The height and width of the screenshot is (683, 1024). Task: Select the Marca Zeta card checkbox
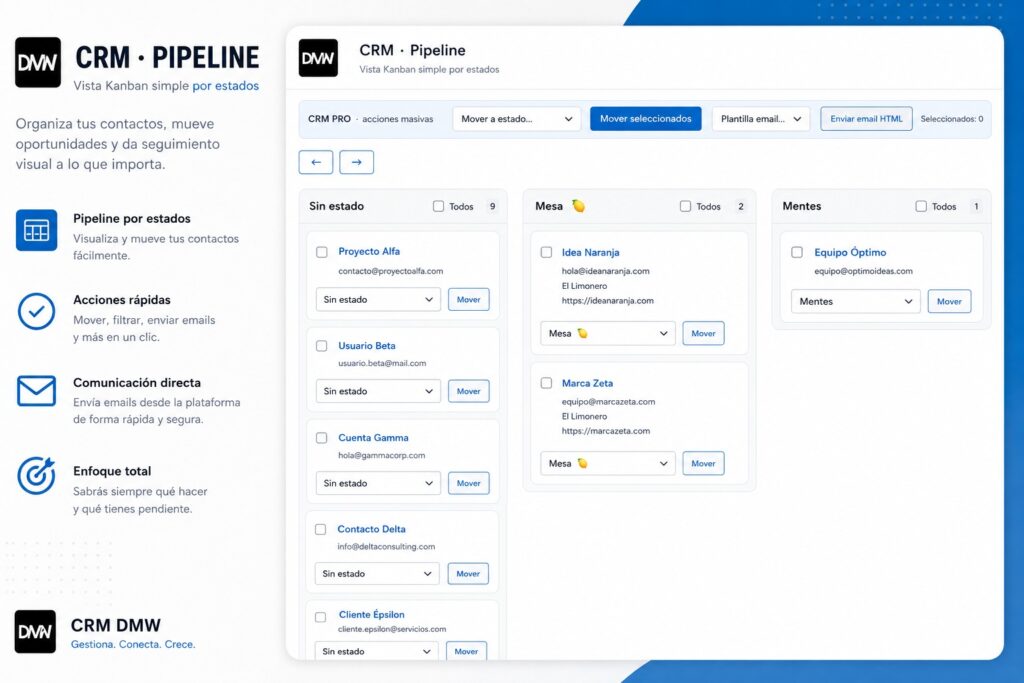point(547,383)
